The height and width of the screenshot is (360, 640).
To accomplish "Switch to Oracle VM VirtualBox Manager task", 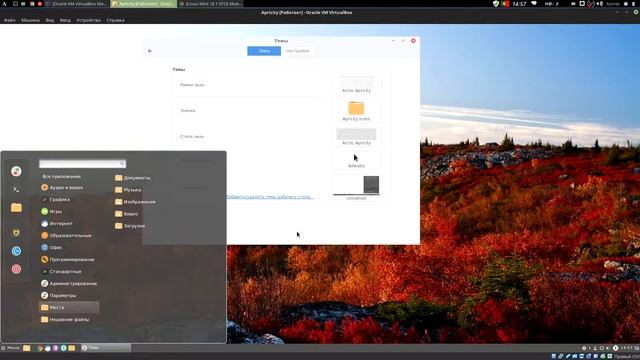I will [76, 4].
